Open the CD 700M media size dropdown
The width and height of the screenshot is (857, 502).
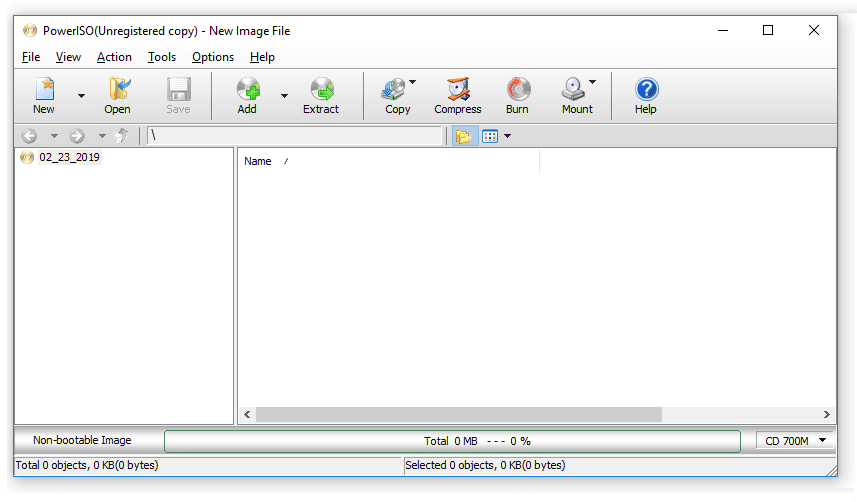tap(795, 441)
